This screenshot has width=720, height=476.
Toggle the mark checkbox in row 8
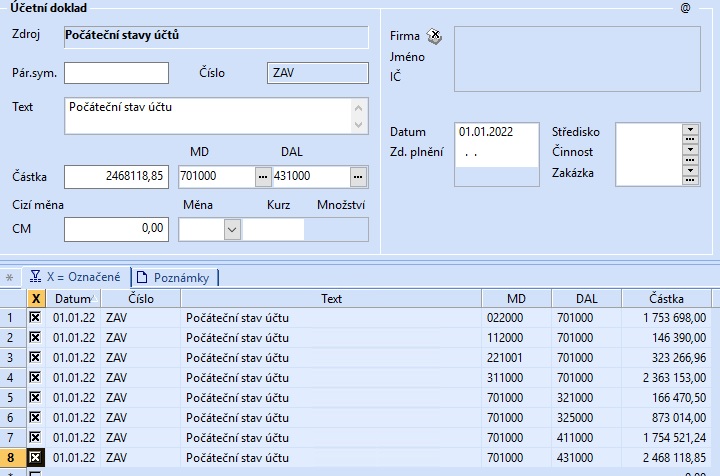[37, 457]
